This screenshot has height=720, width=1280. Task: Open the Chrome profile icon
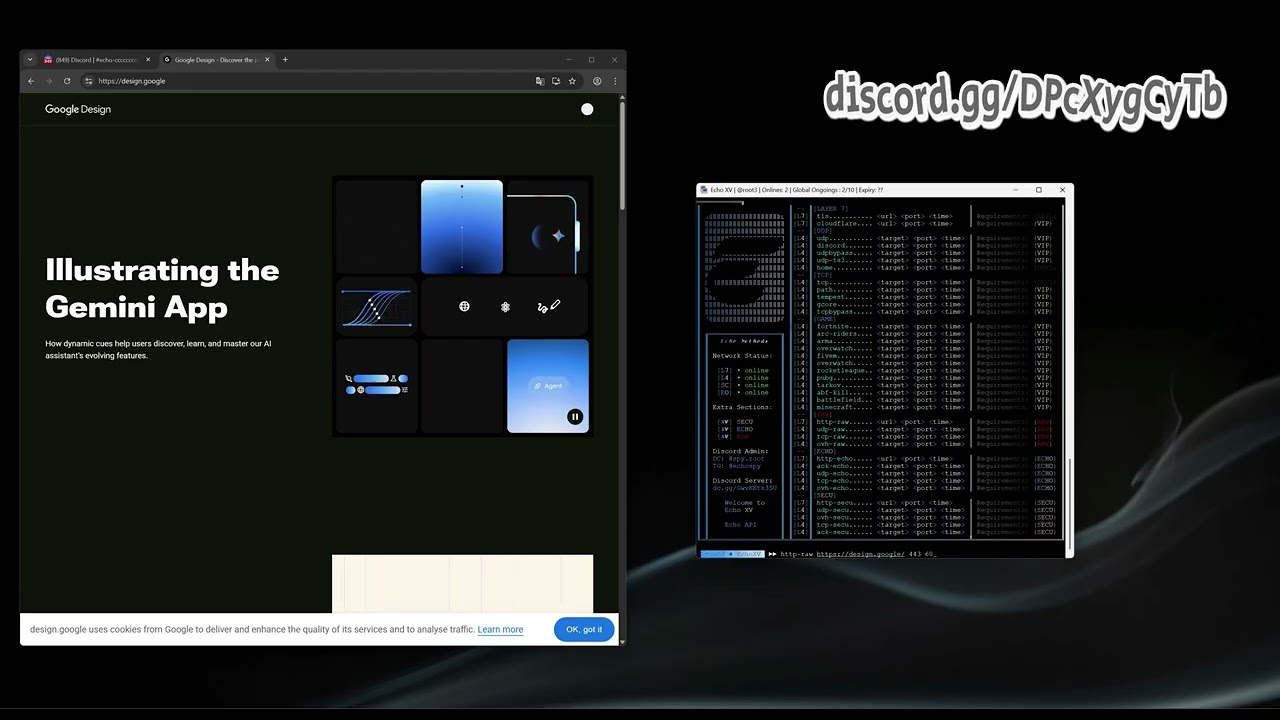click(x=597, y=81)
